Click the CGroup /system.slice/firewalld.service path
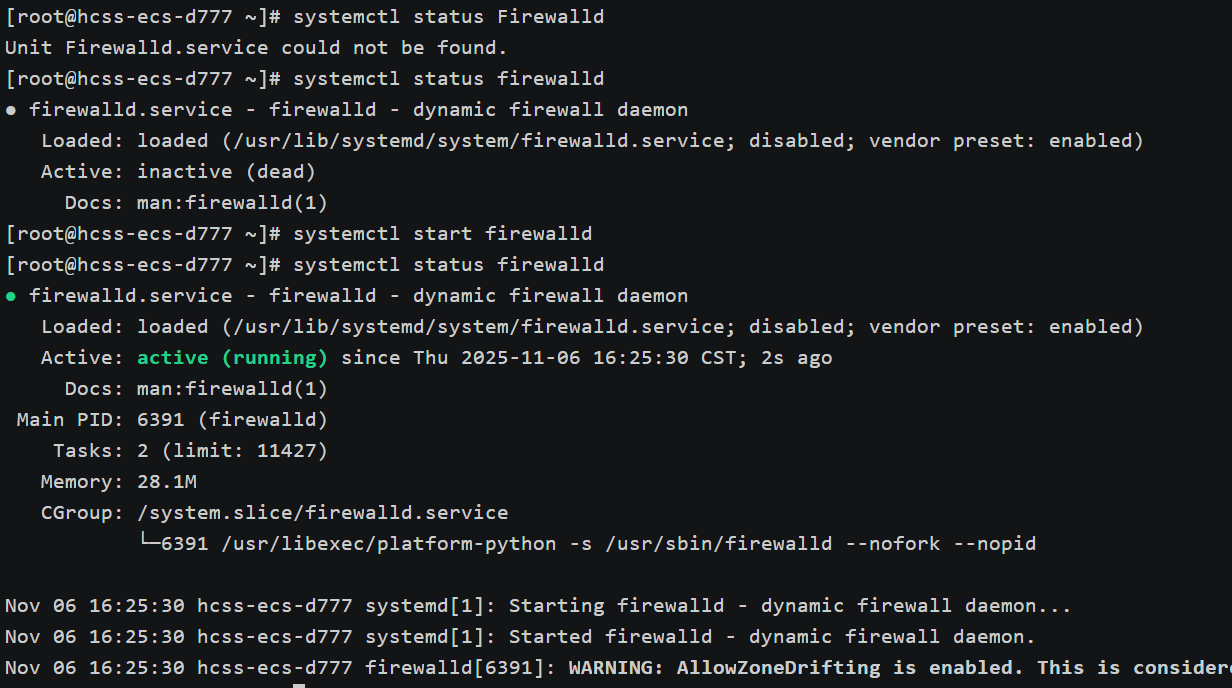This screenshot has width=1232, height=688. [322, 513]
